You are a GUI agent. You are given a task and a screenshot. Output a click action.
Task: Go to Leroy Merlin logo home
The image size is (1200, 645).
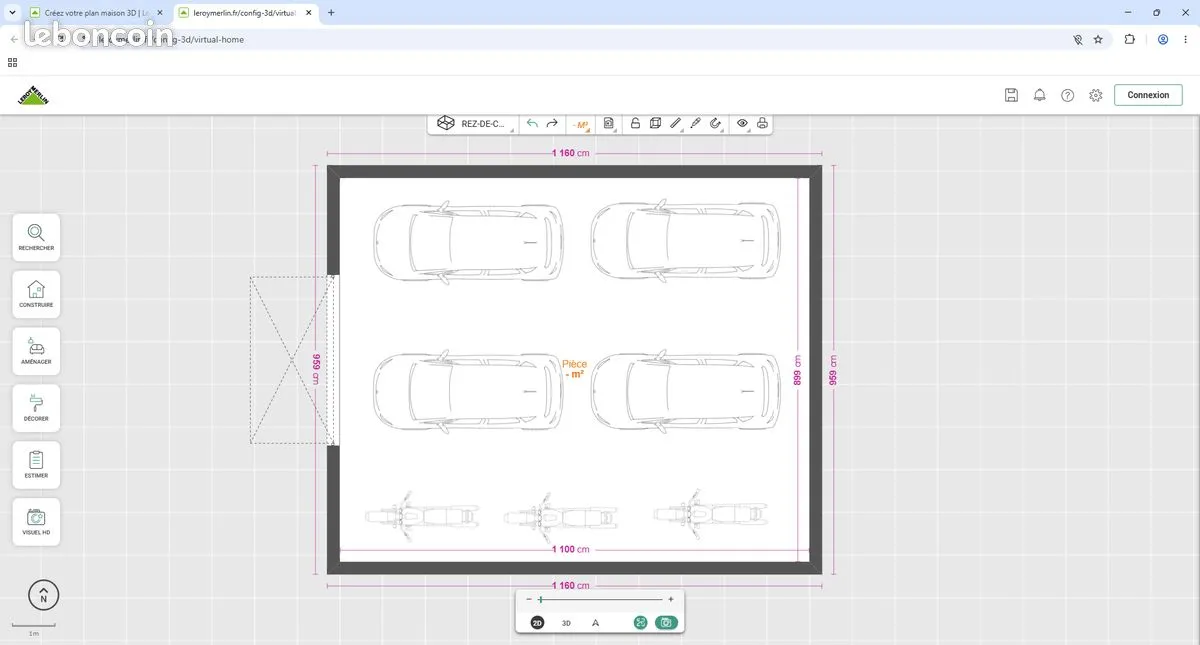pos(33,95)
